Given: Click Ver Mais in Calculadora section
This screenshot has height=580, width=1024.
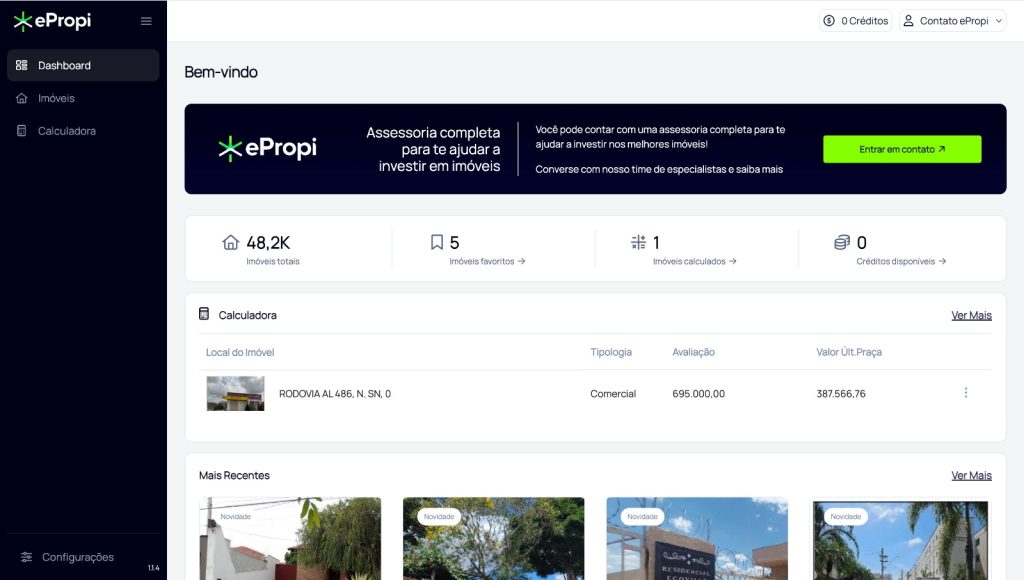Looking at the screenshot, I should click(x=971, y=315).
